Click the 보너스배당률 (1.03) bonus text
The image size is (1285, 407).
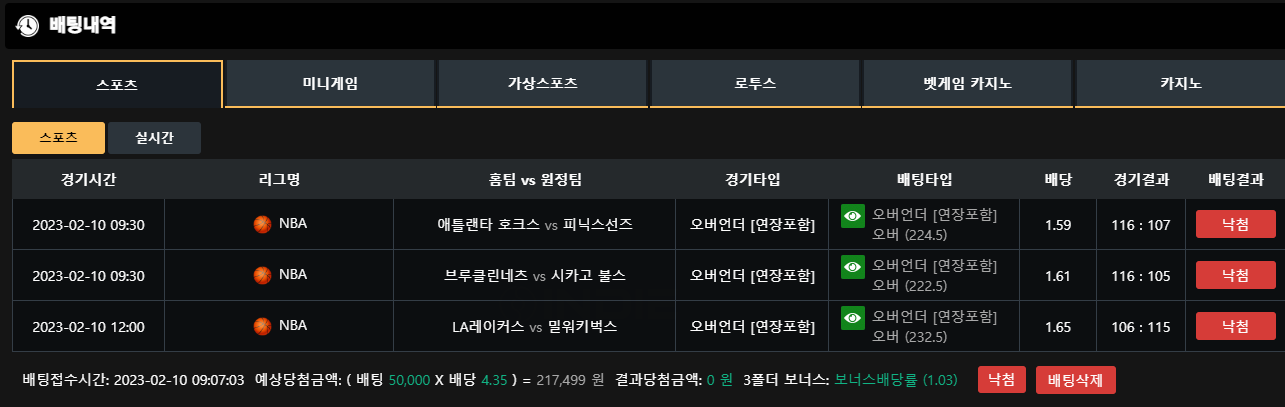pos(896,380)
